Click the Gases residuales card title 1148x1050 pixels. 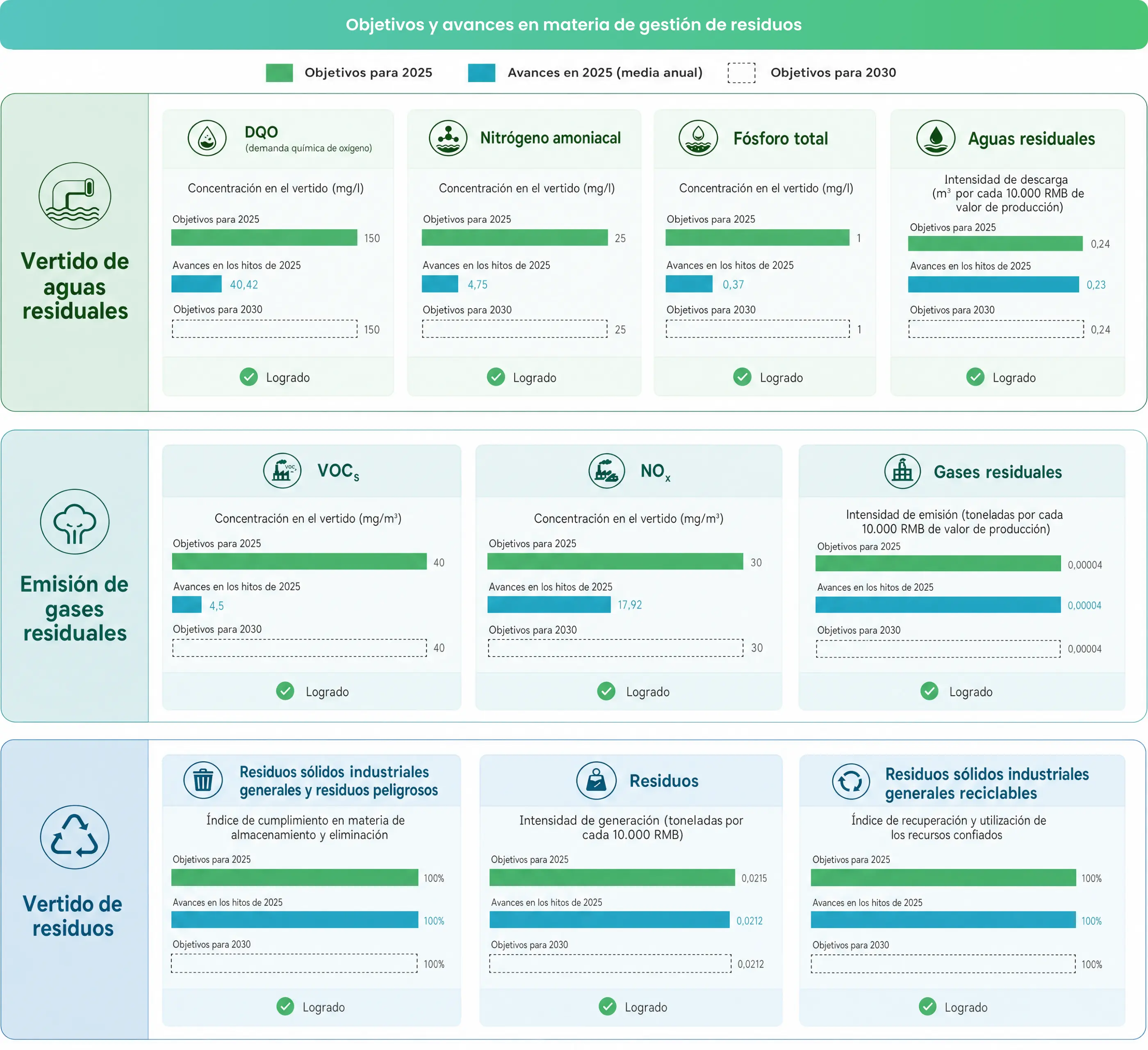point(998,472)
